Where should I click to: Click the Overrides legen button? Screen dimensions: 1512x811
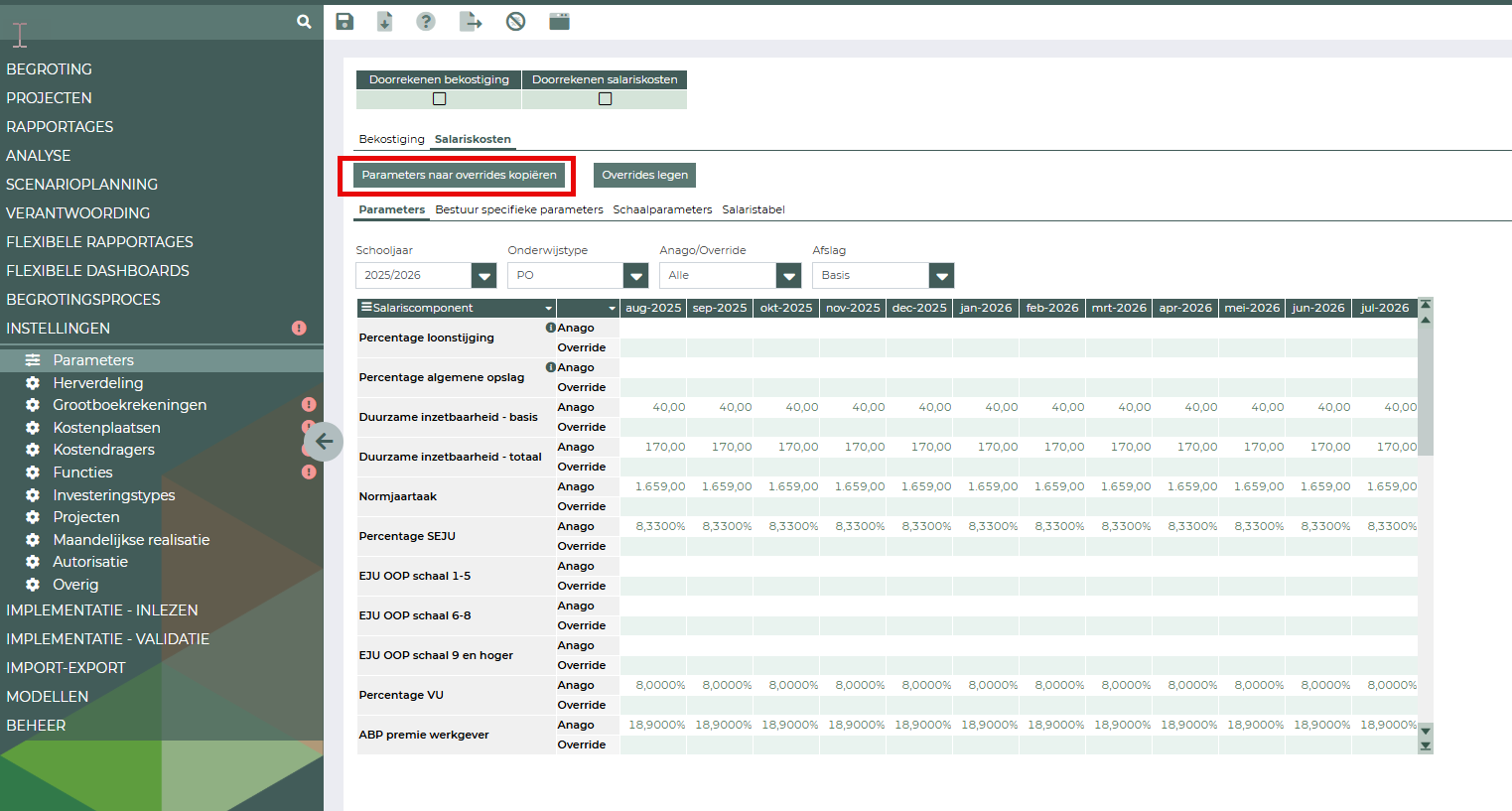[x=644, y=175]
